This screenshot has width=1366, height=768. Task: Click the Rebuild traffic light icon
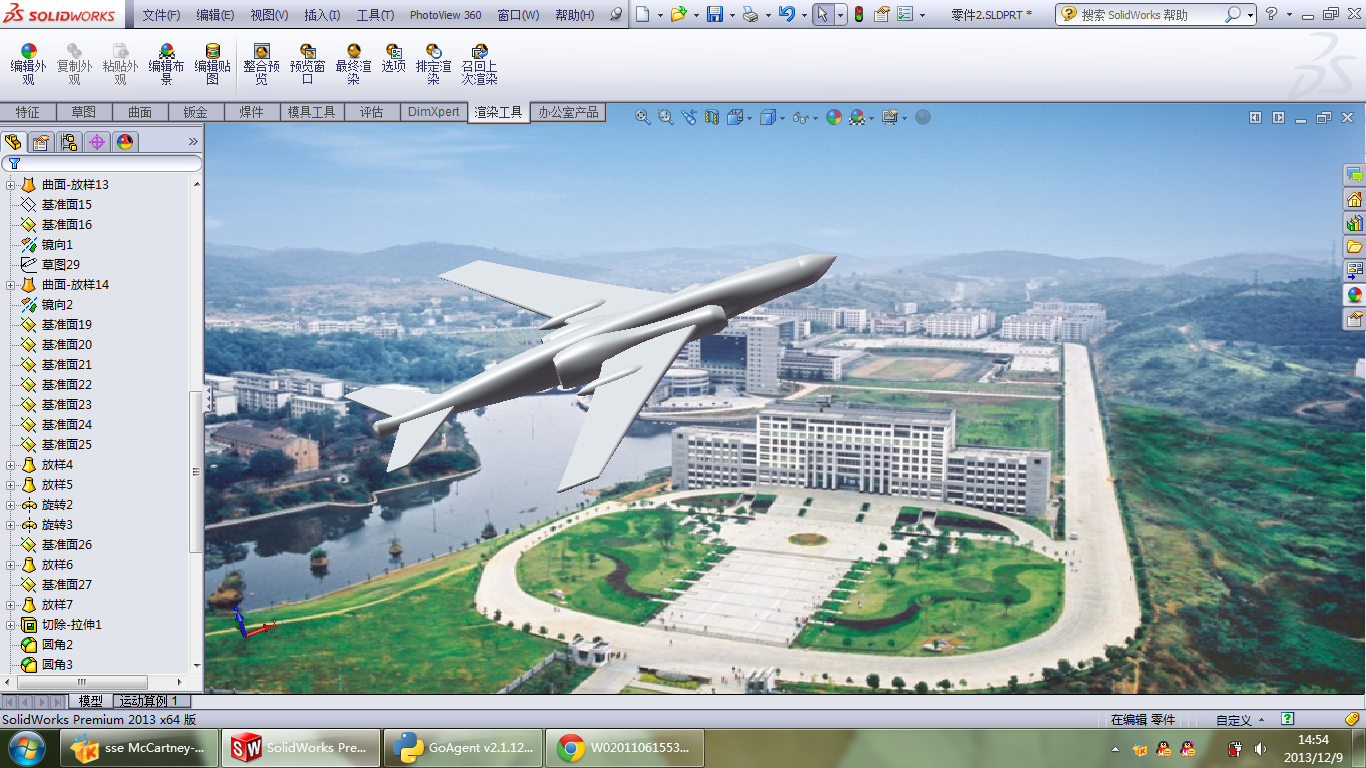coord(858,14)
